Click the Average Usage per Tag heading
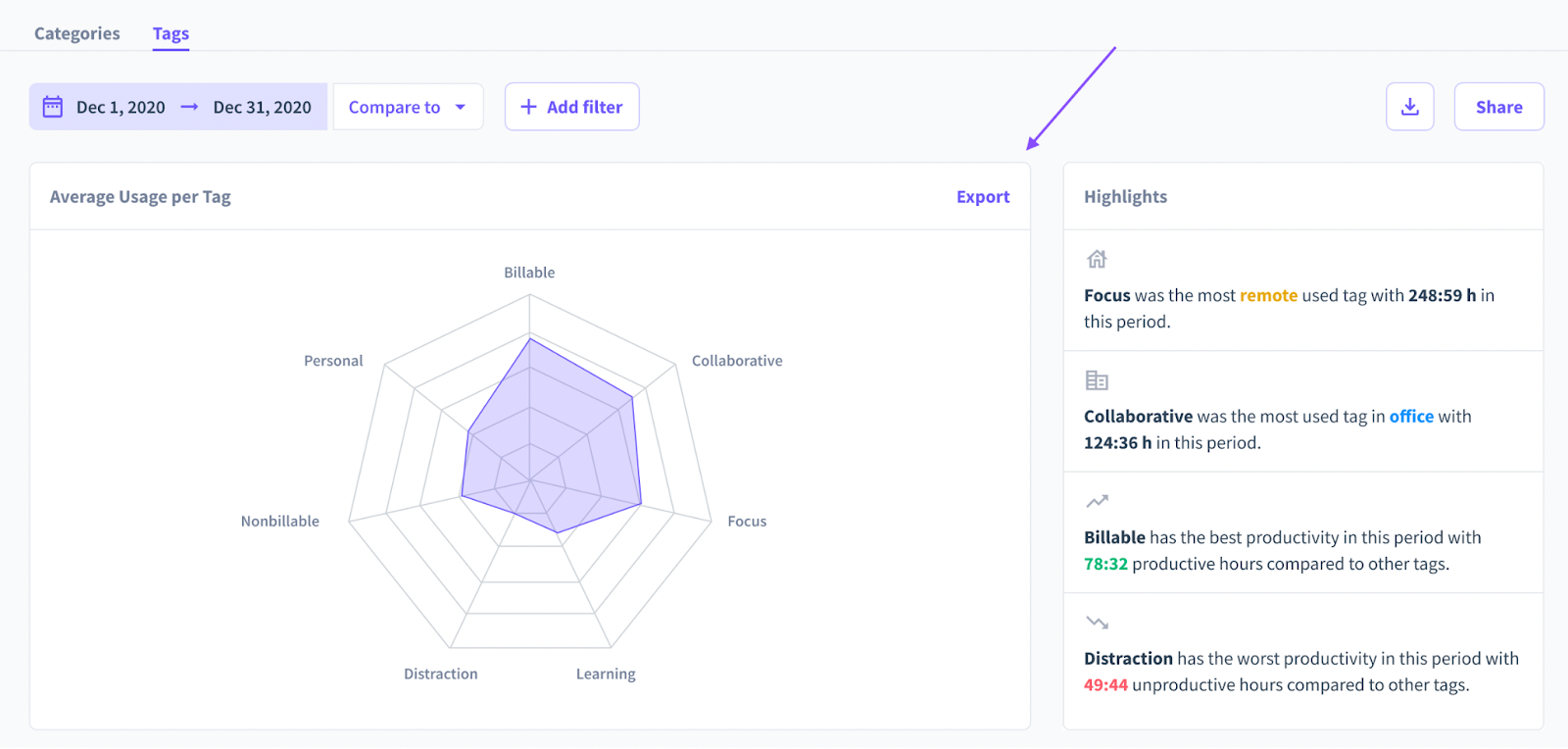The width and height of the screenshot is (1568, 749). pos(140,197)
